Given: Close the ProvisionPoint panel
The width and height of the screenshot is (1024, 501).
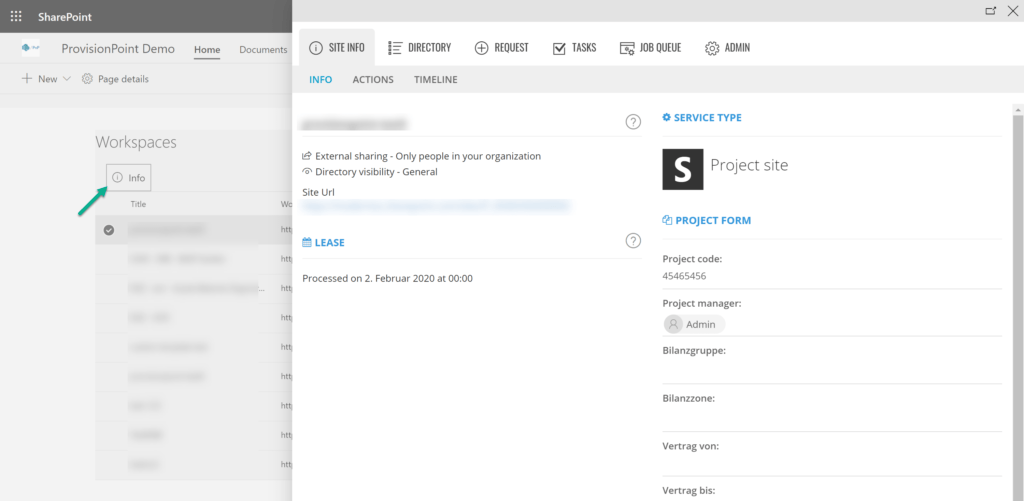Looking at the screenshot, I should point(1013,10).
